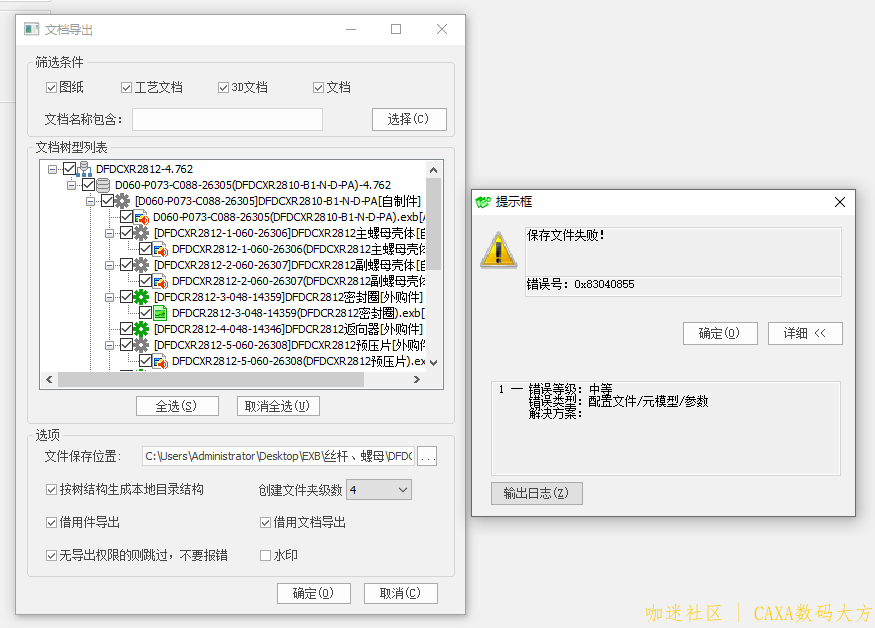Collapse the DFDCXR2812副螺母壳体 node
Image resolution: width=875 pixels, height=628 pixels.
tap(109, 265)
